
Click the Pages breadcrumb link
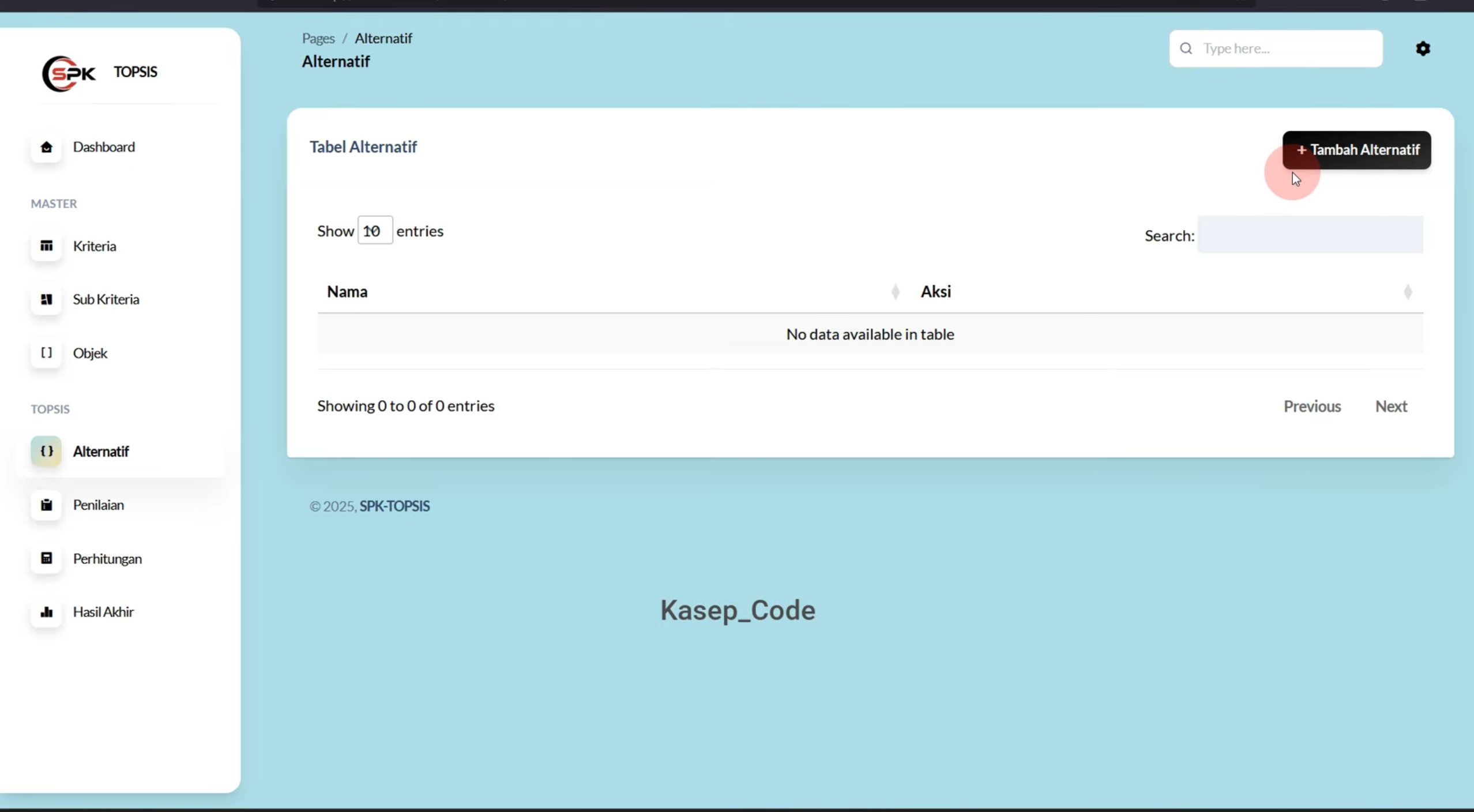[318, 39]
